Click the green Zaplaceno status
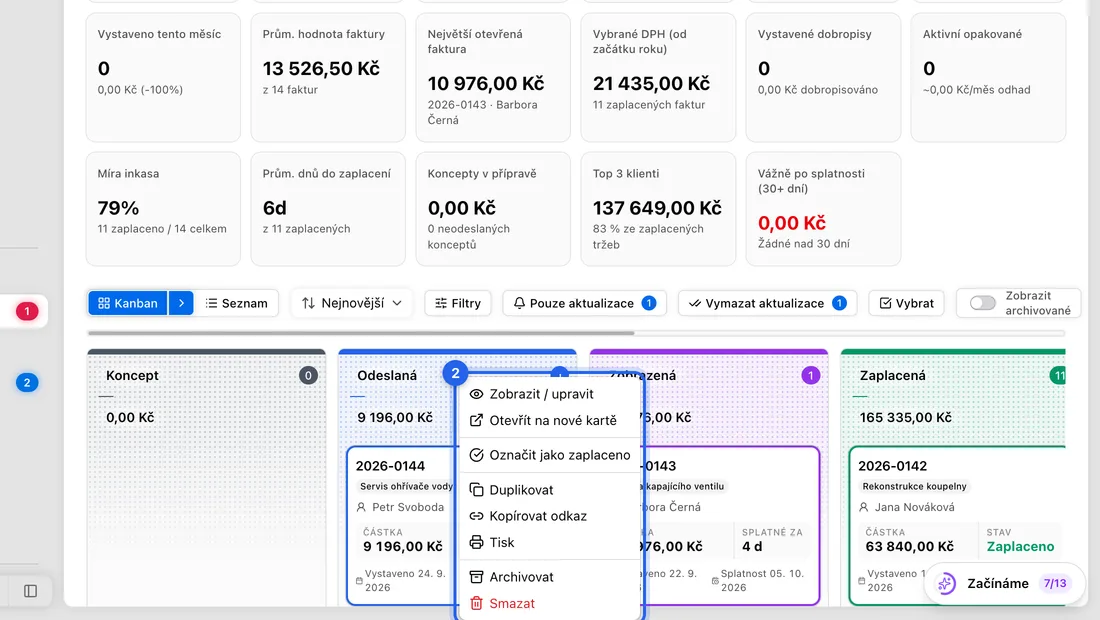1100x620 pixels. click(x=1020, y=546)
